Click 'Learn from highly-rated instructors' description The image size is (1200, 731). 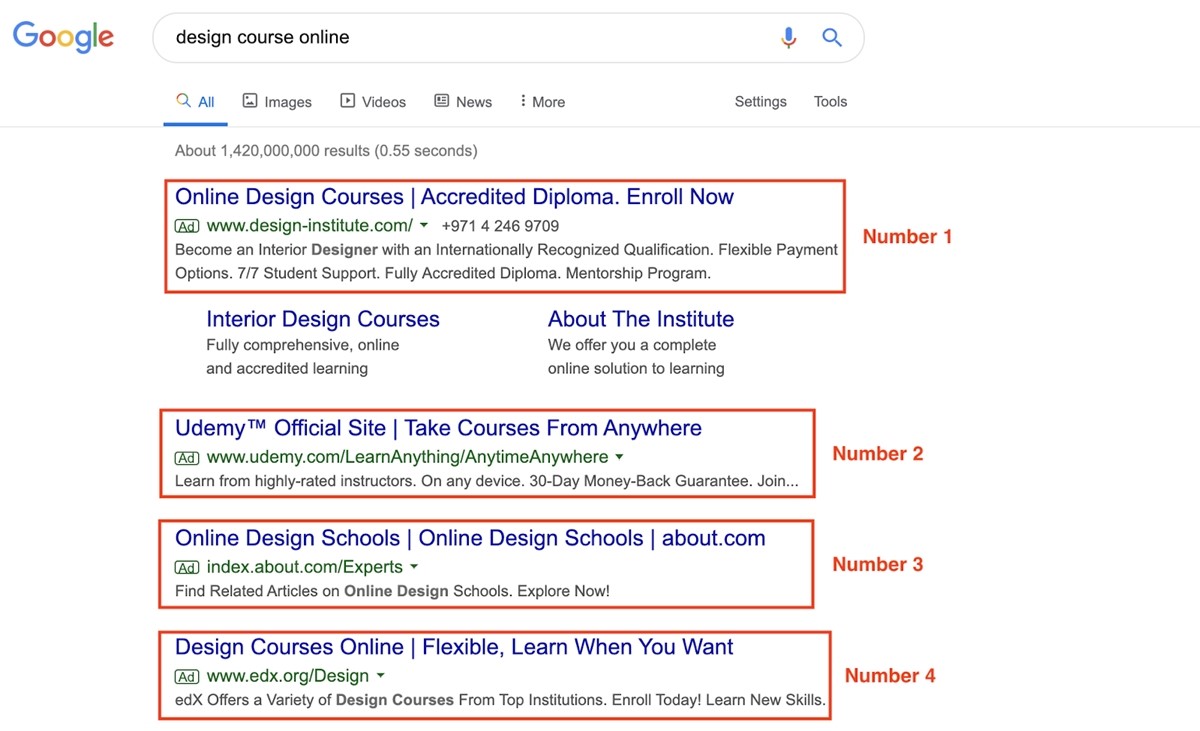(487, 481)
